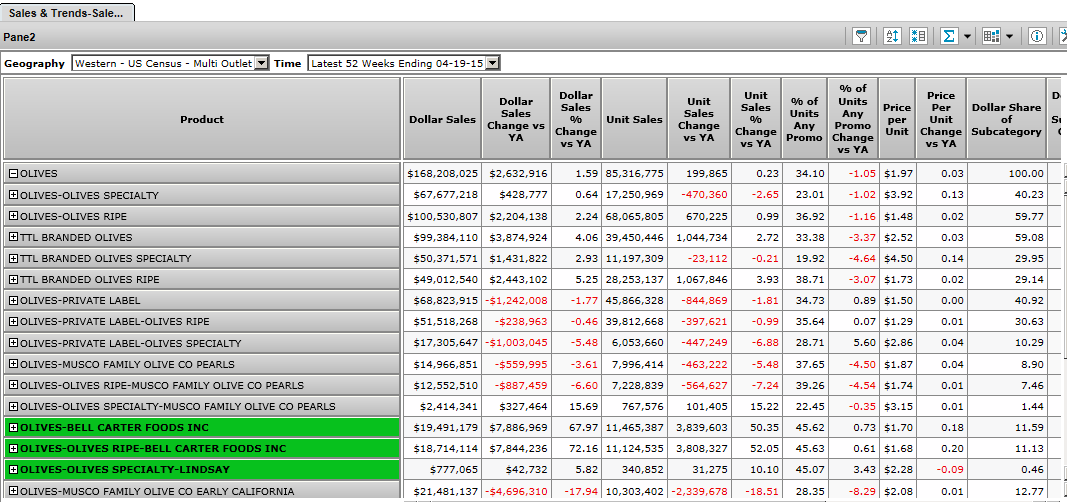Select the Sales & Trends tab
The height and width of the screenshot is (502, 1067).
point(67,13)
